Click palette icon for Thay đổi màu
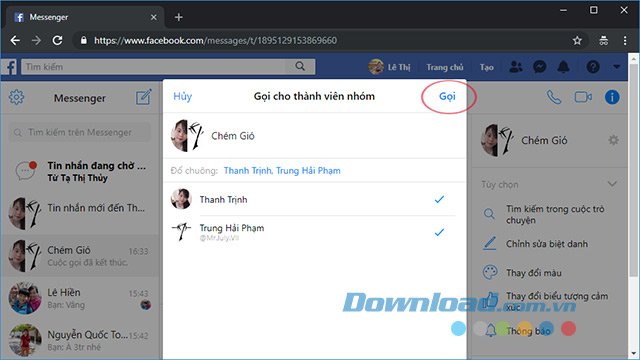The image size is (640, 360). (490, 272)
